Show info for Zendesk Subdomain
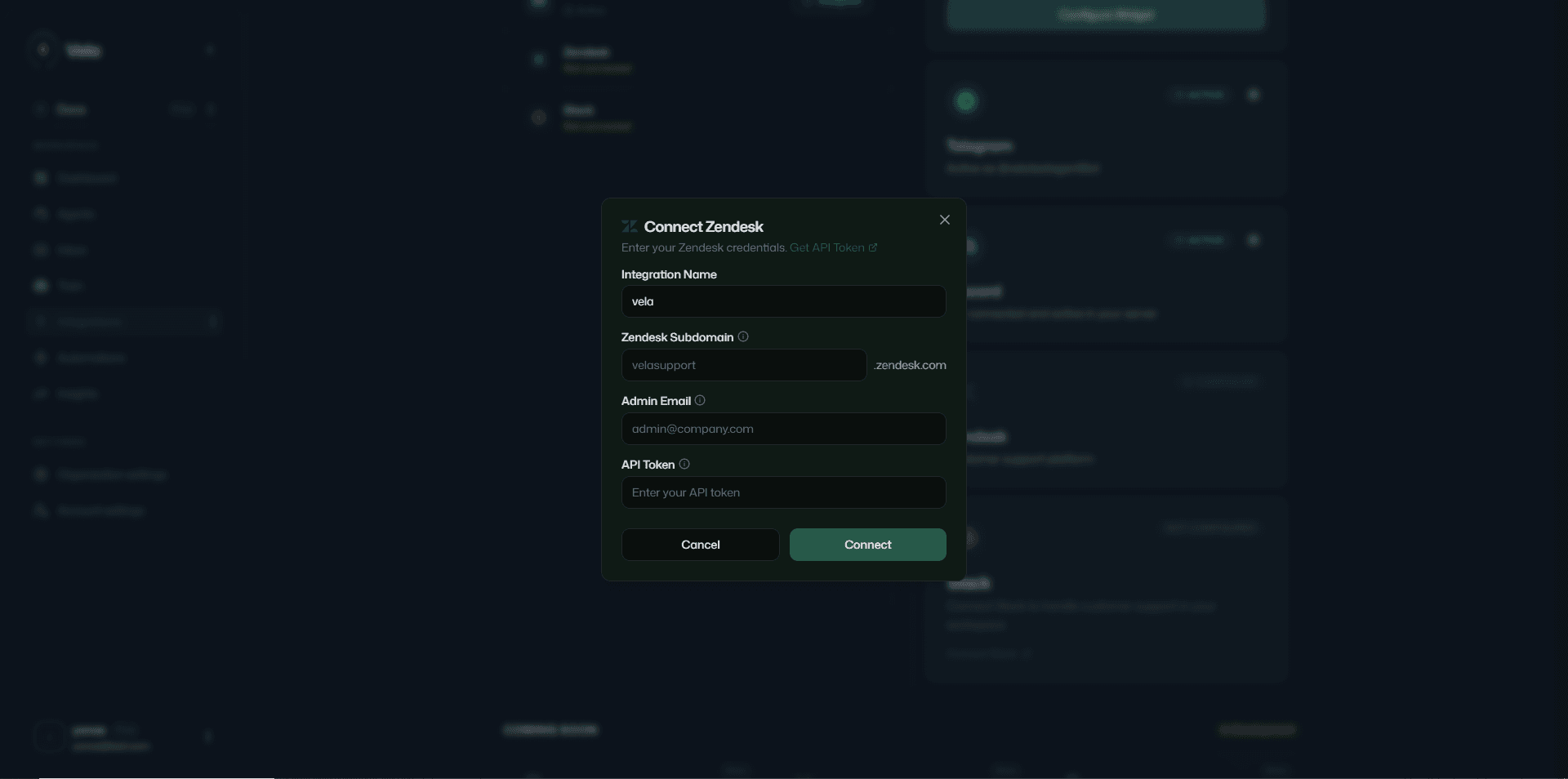1568x779 pixels. [743, 336]
